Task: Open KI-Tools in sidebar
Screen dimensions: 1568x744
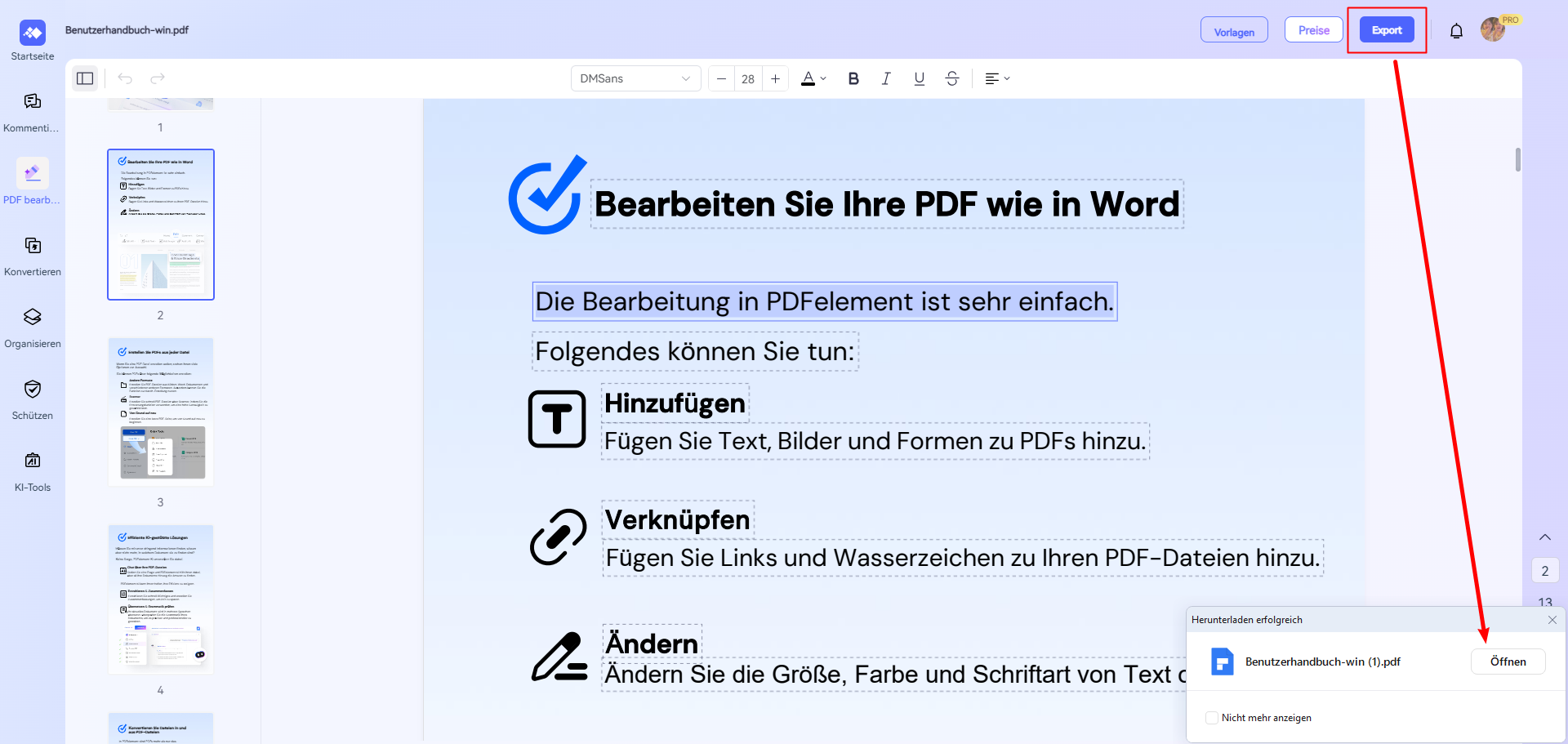Action: point(33,470)
